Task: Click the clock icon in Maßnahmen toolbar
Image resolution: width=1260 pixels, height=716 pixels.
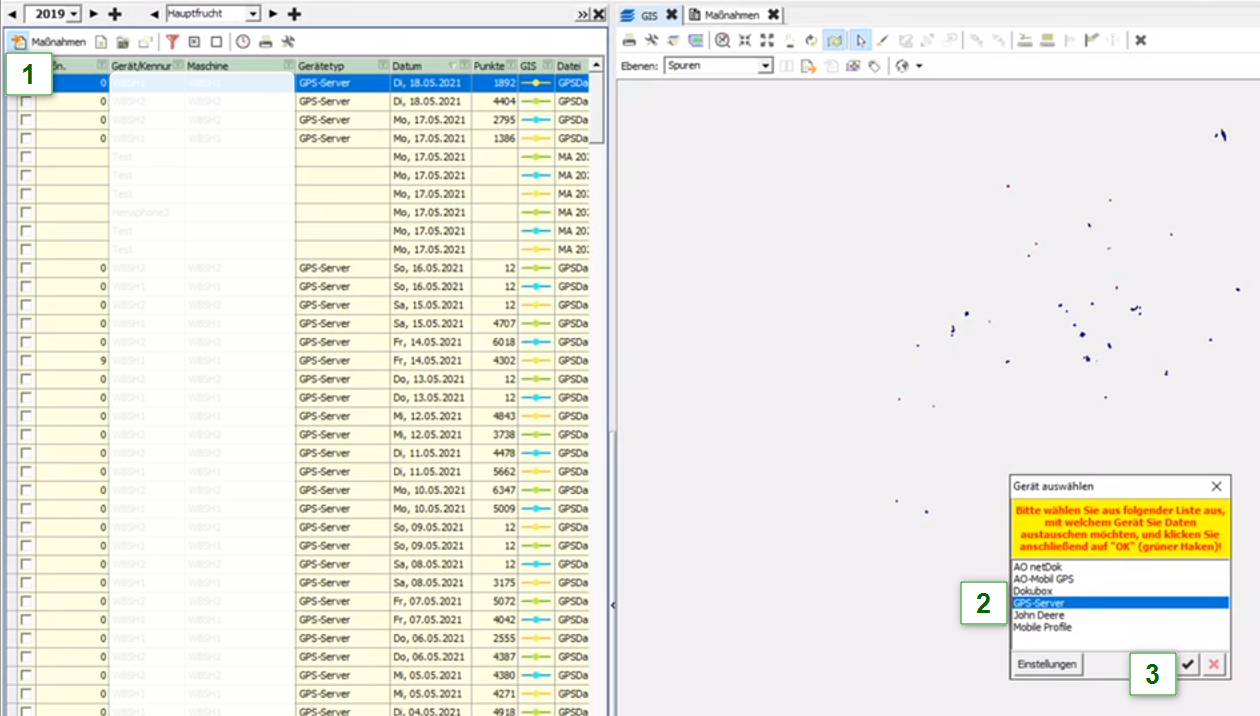Action: point(243,42)
